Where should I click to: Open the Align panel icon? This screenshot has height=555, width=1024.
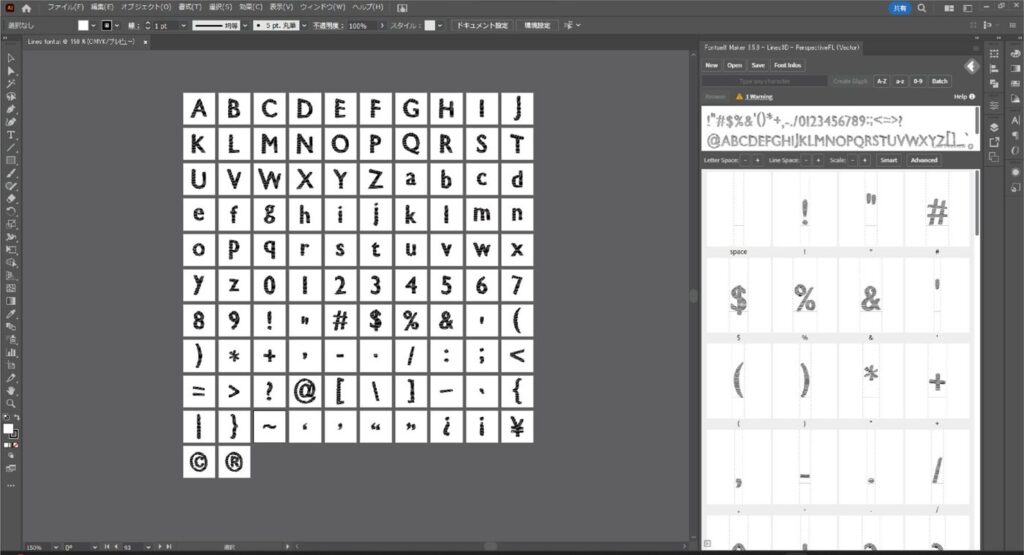[994, 69]
